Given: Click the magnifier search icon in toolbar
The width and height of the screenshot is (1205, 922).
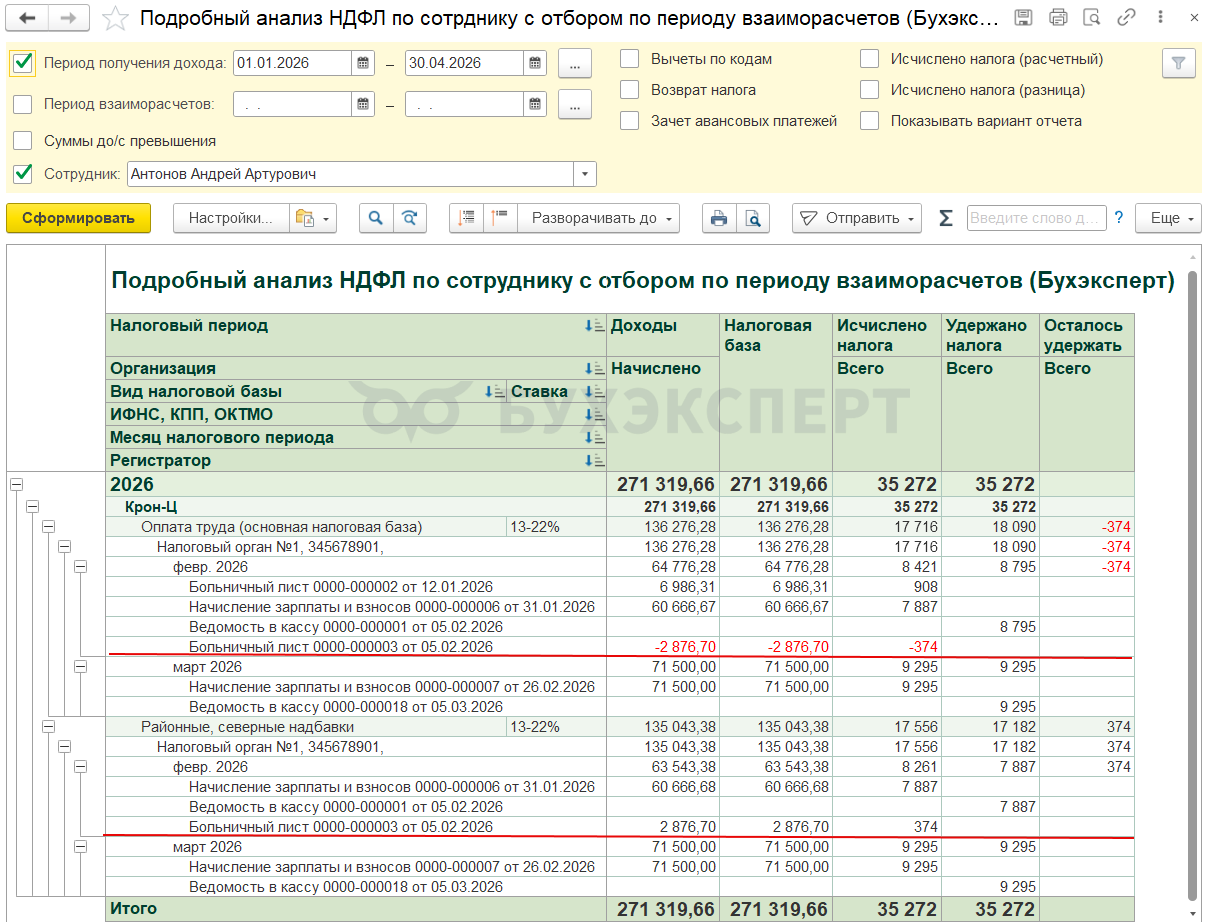Looking at the screenshot, I should click(375, 218).
